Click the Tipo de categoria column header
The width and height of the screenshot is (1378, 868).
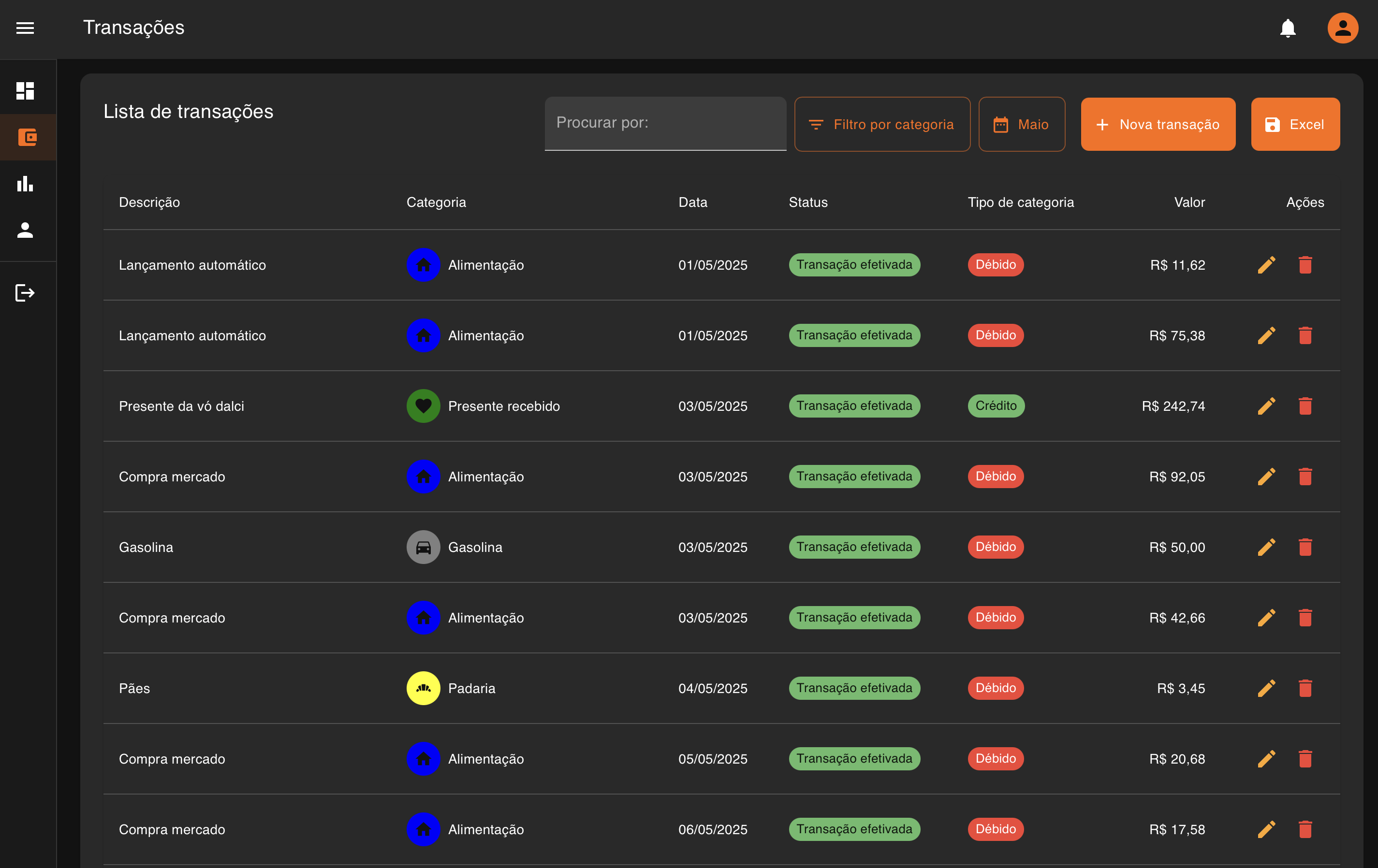(1020, 203)
